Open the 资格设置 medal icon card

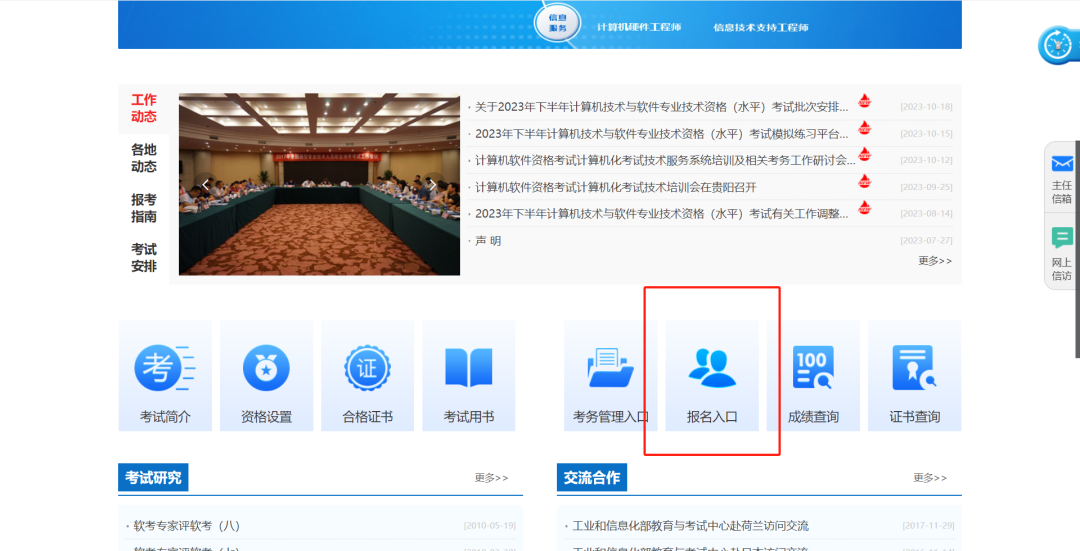(267, 375)
